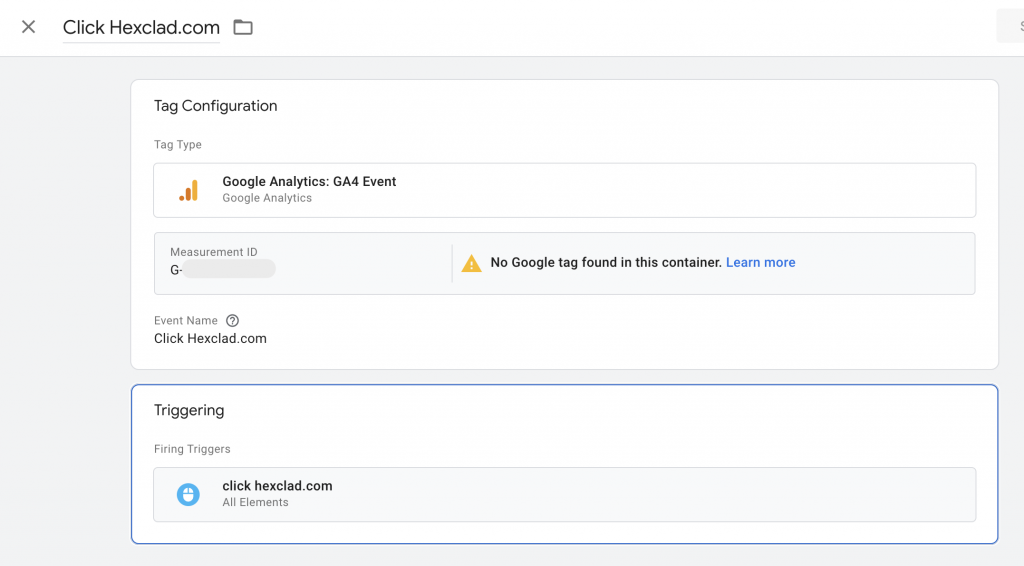This screenshot has width=1024, height=566.
Task: Click the All Elements trigger type text
Action: pos(255,503)
